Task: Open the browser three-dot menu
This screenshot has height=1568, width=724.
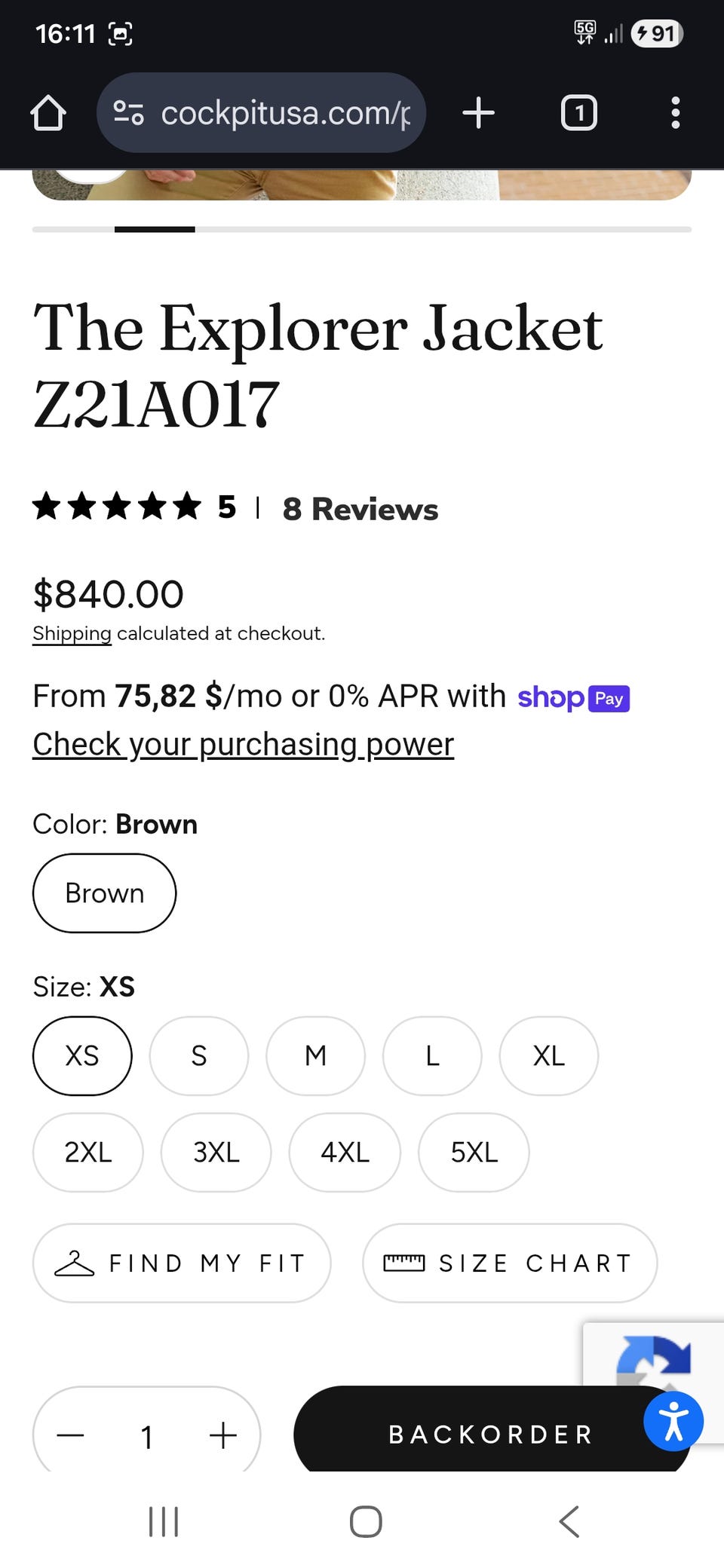Action: click(x=675, y=113)
